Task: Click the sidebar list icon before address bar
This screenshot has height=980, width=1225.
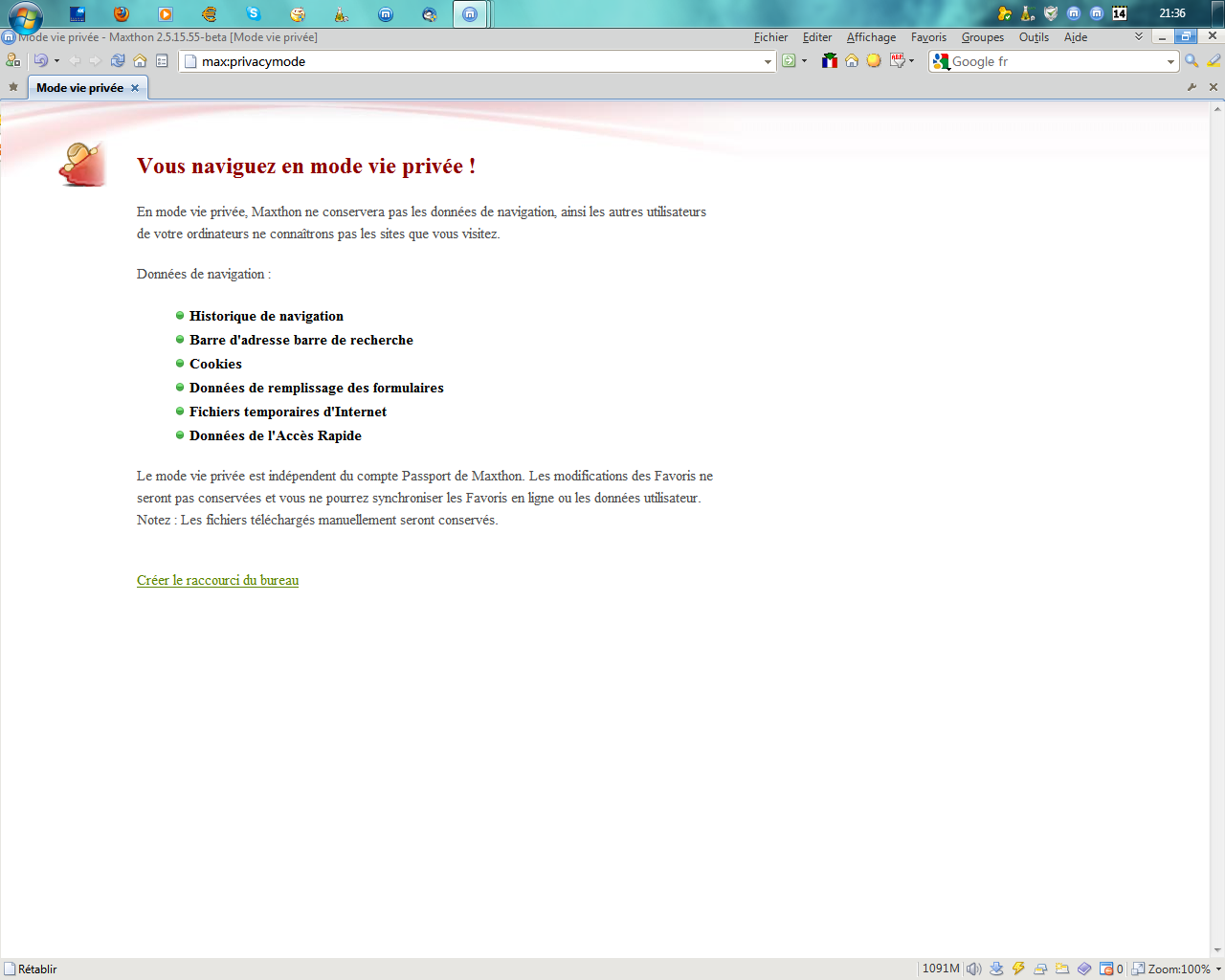Action: pos(162,60)
